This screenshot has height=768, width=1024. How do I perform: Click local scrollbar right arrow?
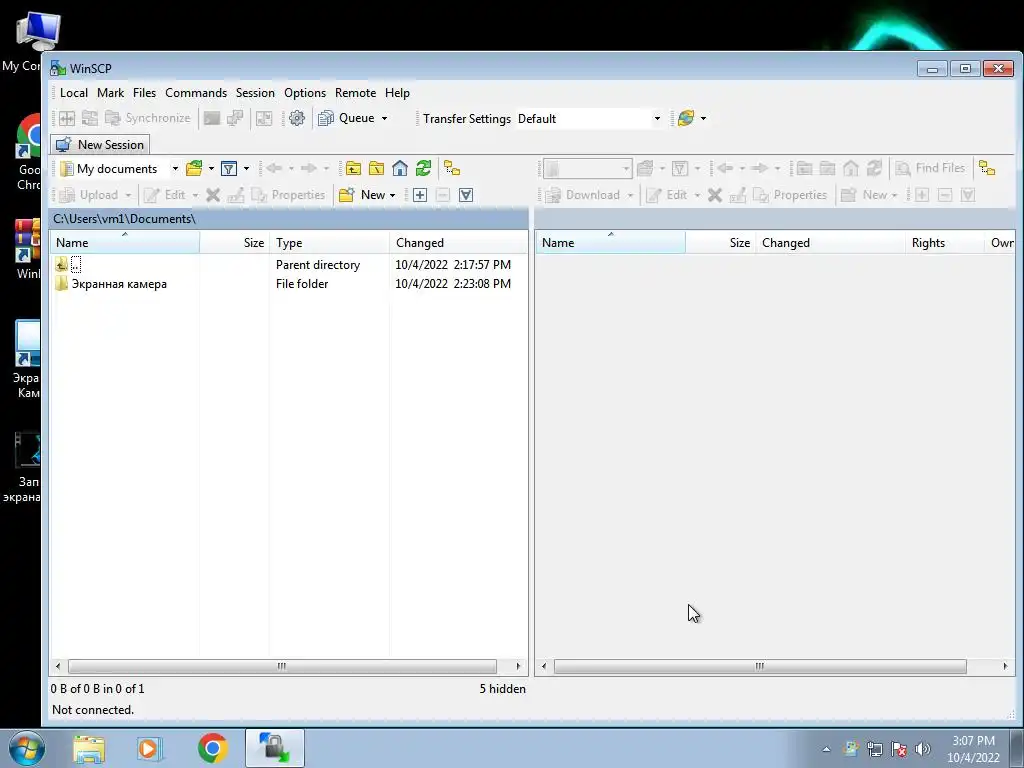point(519,666)
